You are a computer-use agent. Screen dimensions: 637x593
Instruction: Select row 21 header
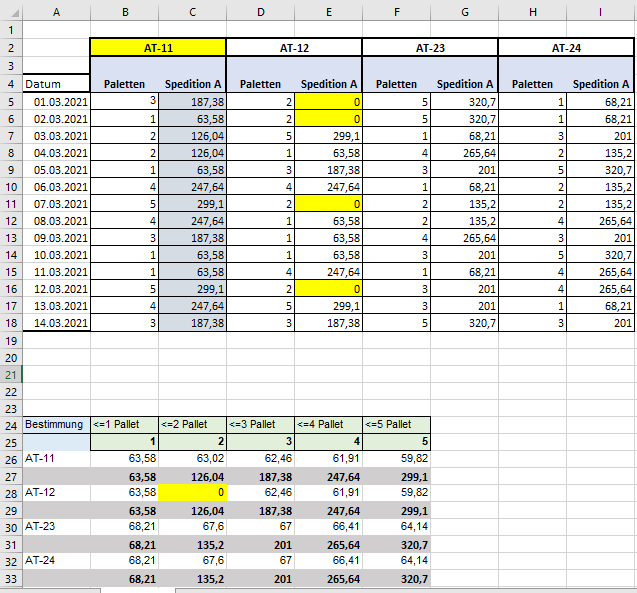tap(11, 374)
